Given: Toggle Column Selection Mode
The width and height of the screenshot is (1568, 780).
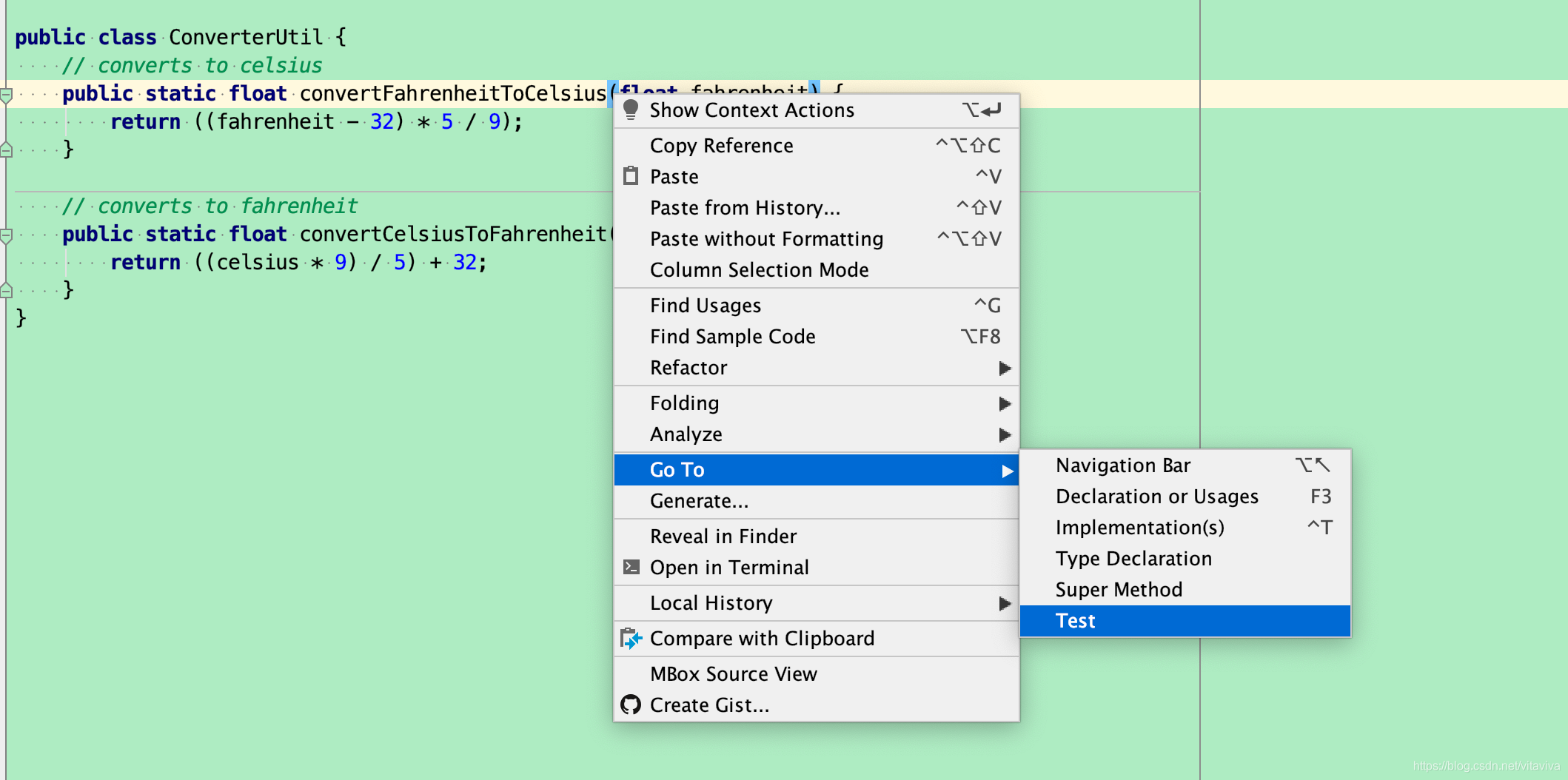Looking at the screenshot, I should coord(817,270).
